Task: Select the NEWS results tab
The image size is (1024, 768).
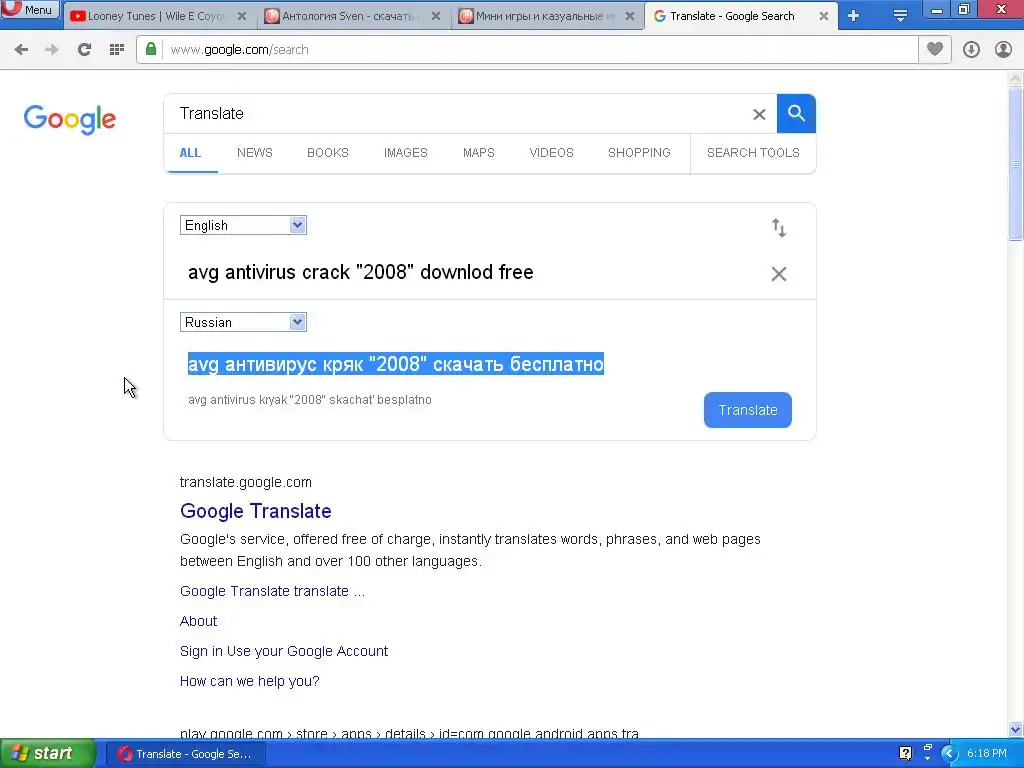Action: [x=255, y=153]
